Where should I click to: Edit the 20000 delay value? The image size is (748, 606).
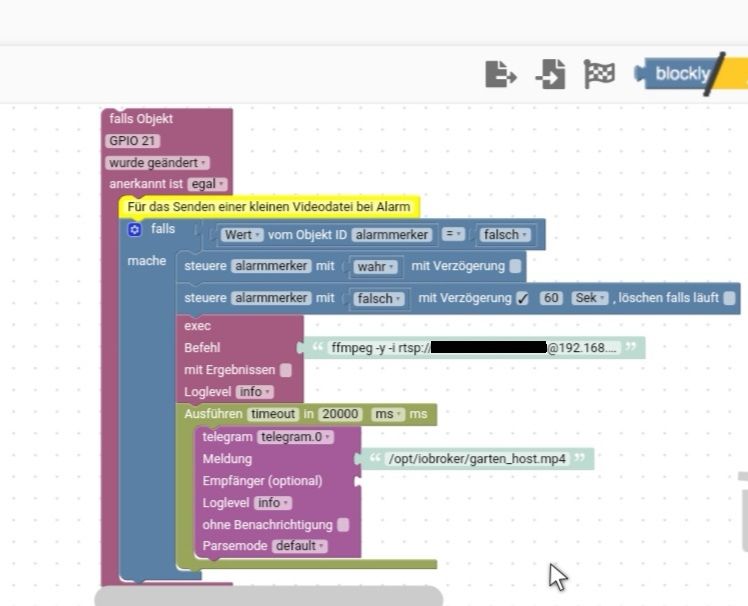pyautogui.click(x=340, y=414)
